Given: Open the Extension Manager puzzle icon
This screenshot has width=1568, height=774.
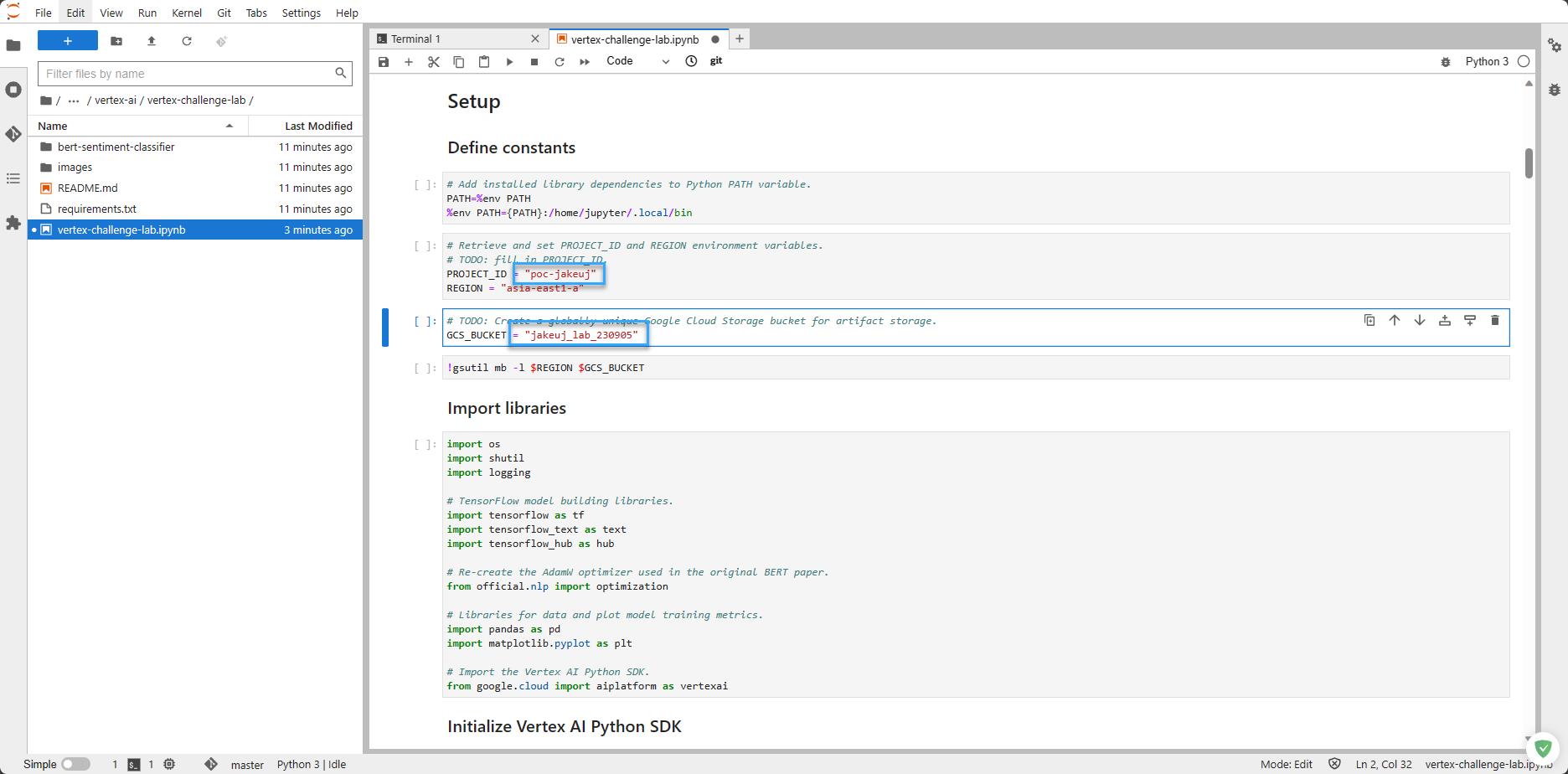Looking at the screenshot, I should [x=13, y=223].
